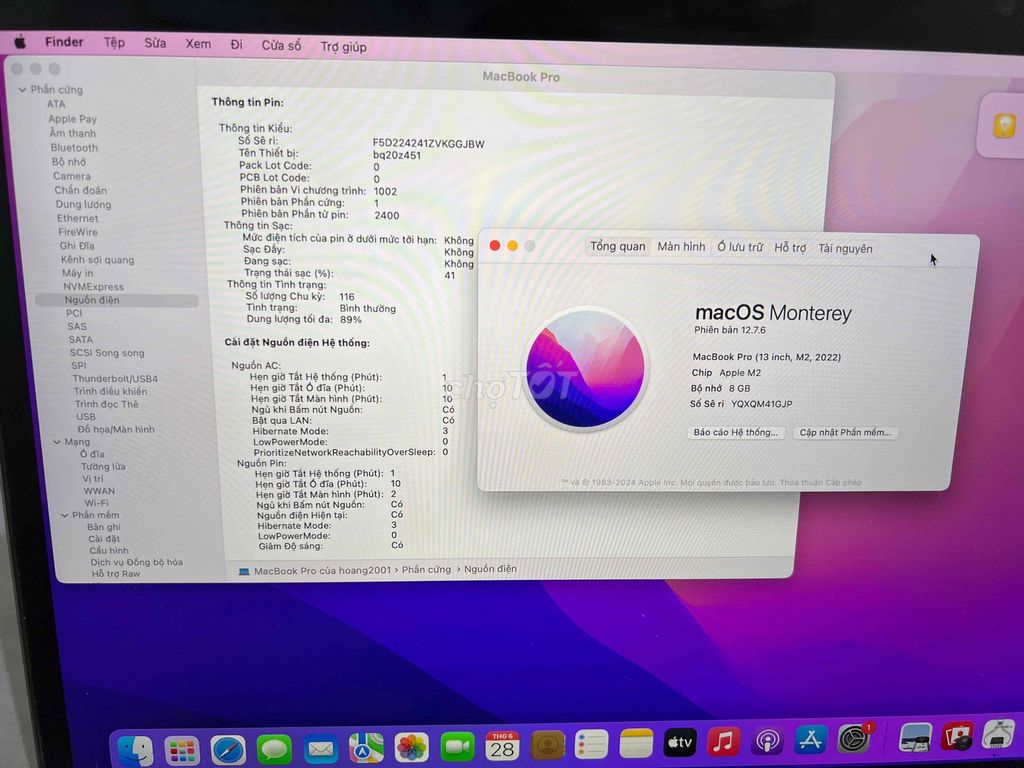Collapse the Phần cứng section
This screenshot has width=1024, height=768.
coord(22,89)
